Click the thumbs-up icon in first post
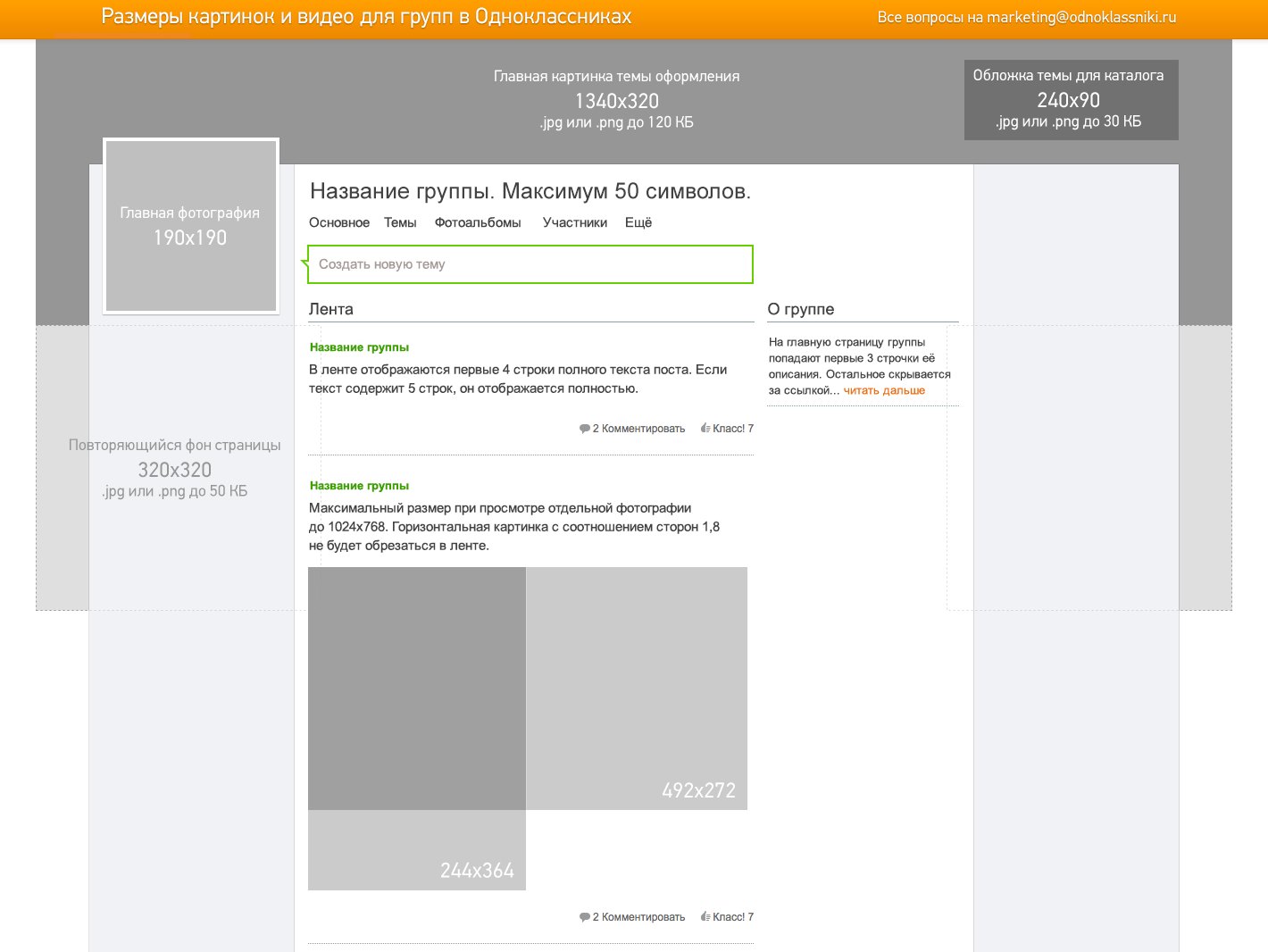This screenshot has width=1268, height=952. click(705, 429)
